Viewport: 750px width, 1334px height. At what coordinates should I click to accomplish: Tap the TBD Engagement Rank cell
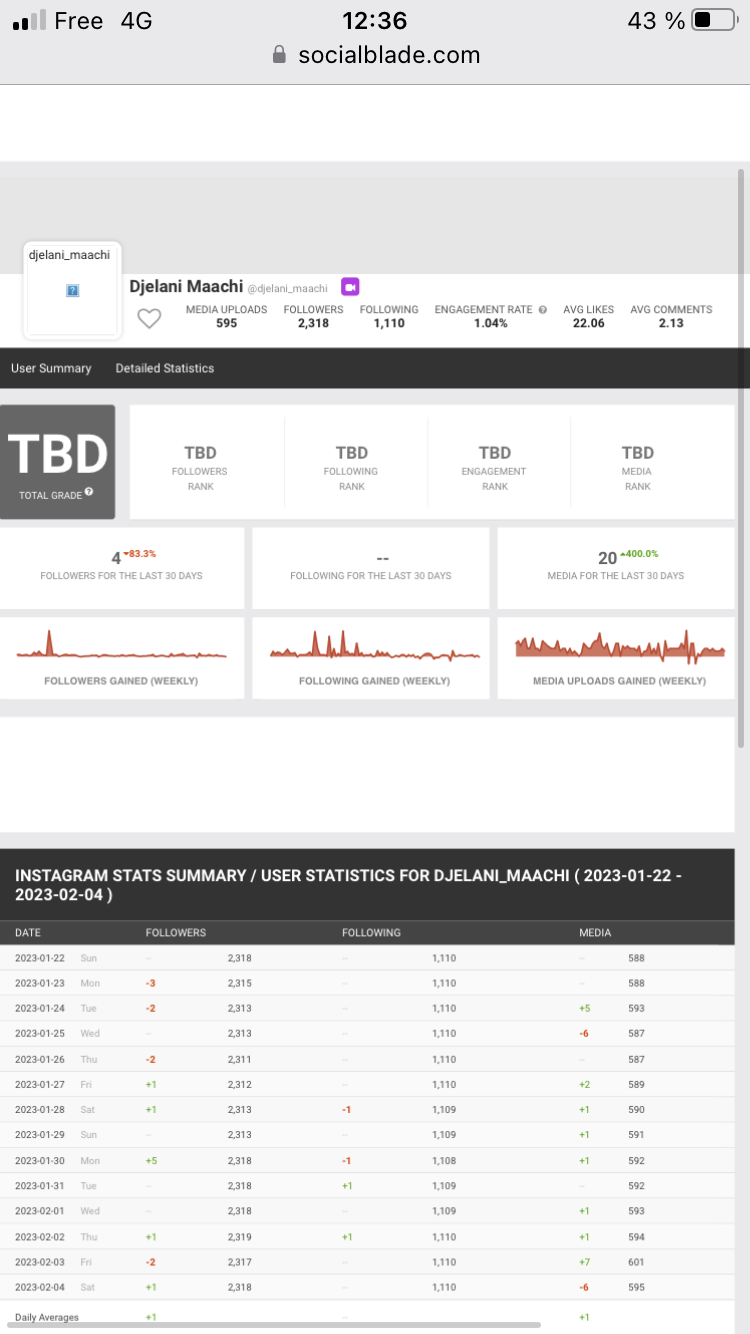(495, 467)
